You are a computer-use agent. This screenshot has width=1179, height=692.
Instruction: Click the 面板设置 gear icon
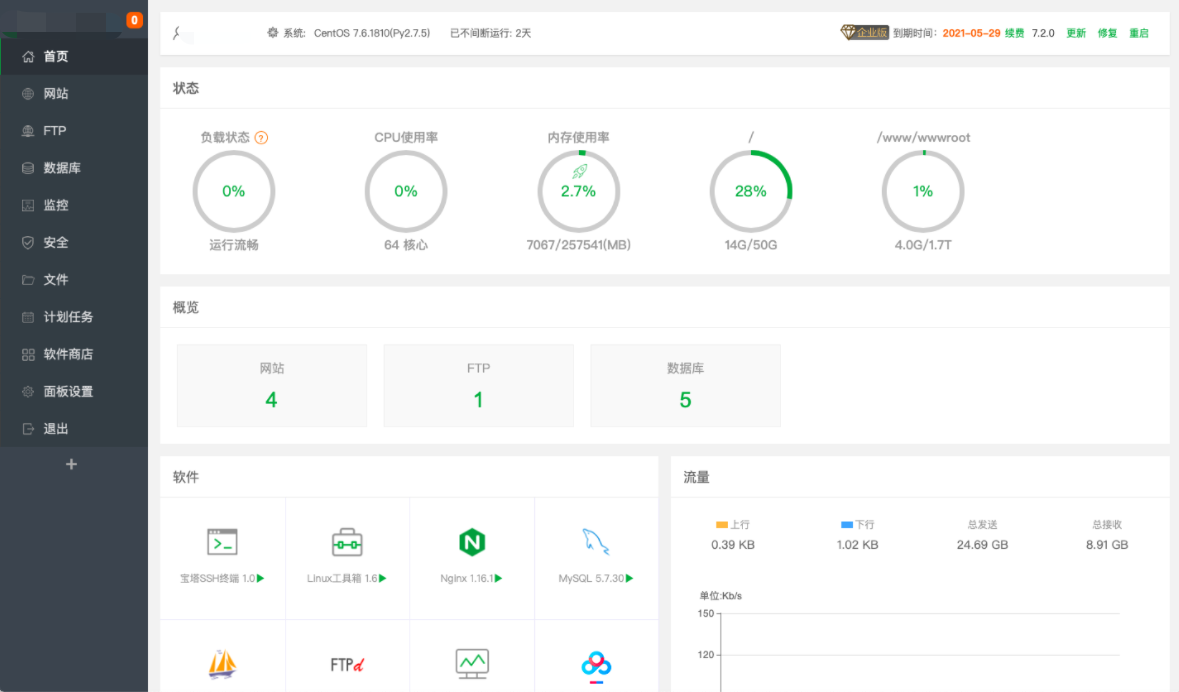click(x=28, y=391)
